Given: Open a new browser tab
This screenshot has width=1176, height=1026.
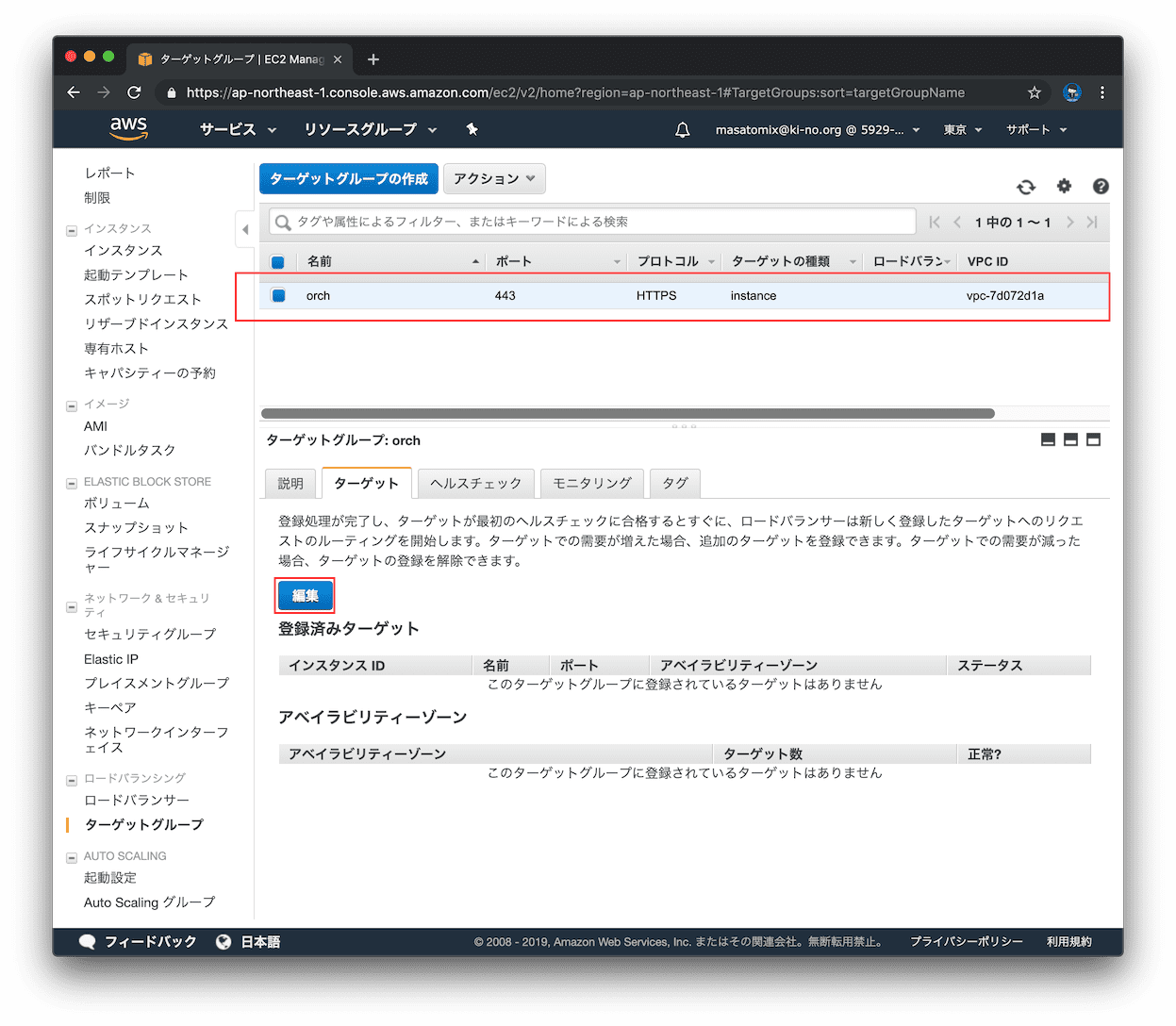Looking at the screenshot, I should [x=373, y=59].
